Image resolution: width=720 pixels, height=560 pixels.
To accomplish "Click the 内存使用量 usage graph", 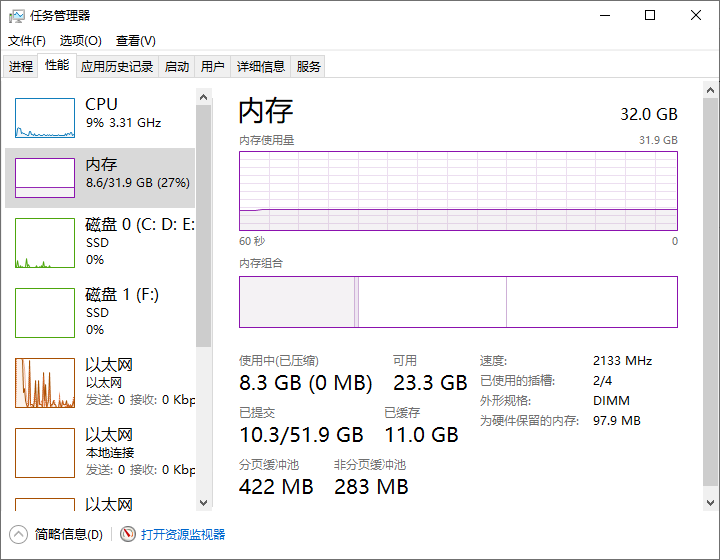I will (458, 191).
